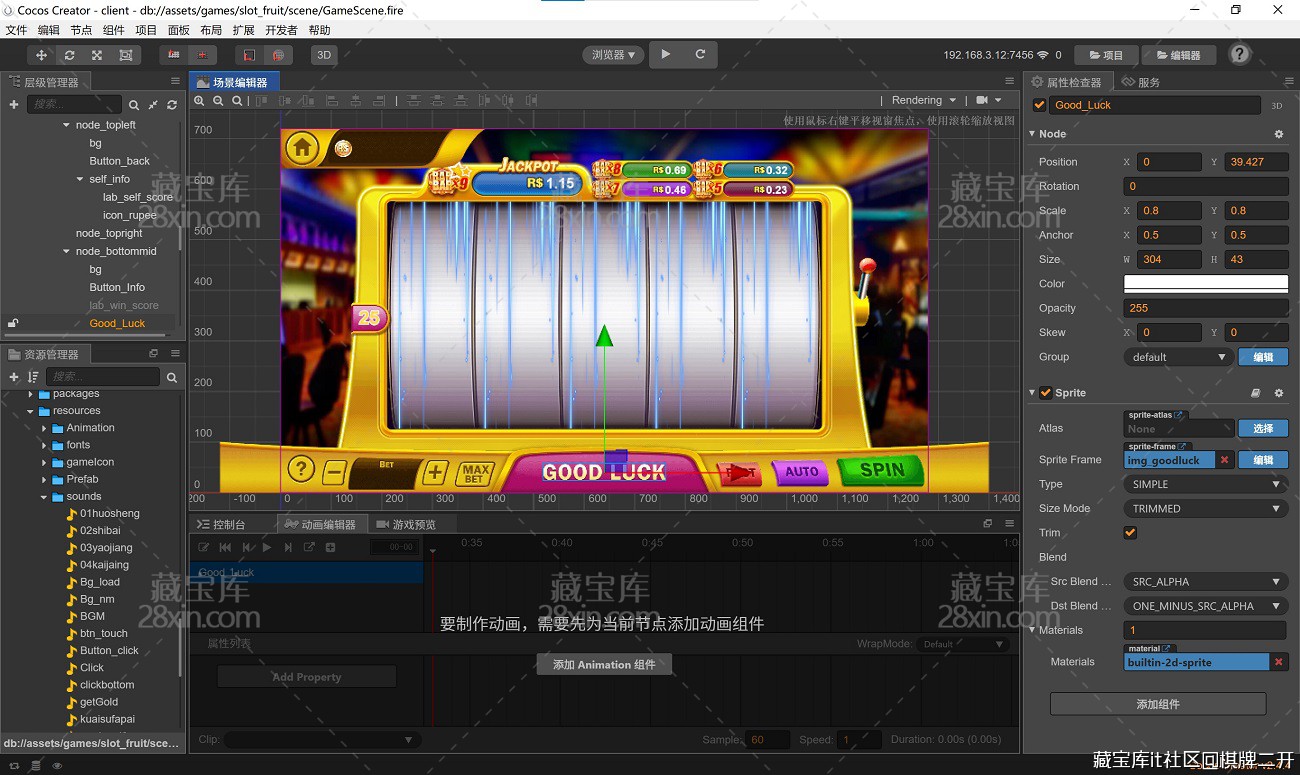The height and width of the screenshot is (775, 1300).
Task: Switch to the 游戏预览 tab
Action: coord(413,524)
